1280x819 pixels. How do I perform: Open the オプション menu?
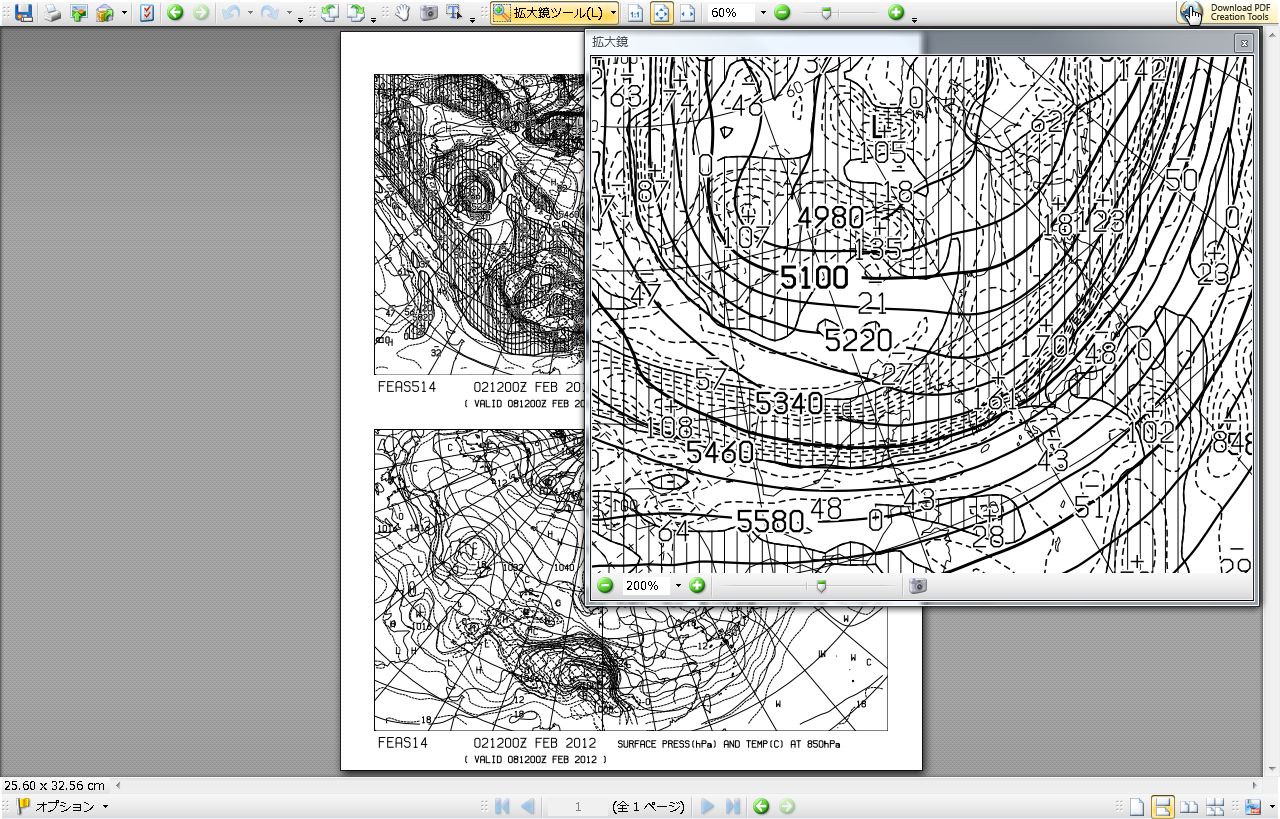pos(63,807)
